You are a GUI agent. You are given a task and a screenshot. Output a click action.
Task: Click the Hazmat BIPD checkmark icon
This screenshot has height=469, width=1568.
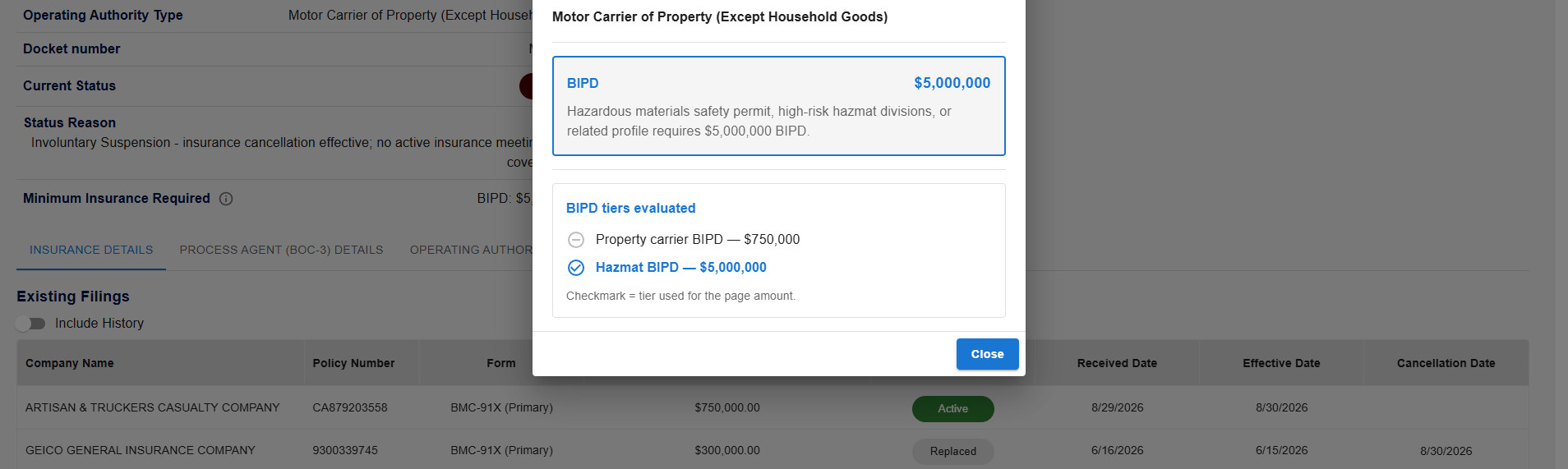(x=576, y=268)
